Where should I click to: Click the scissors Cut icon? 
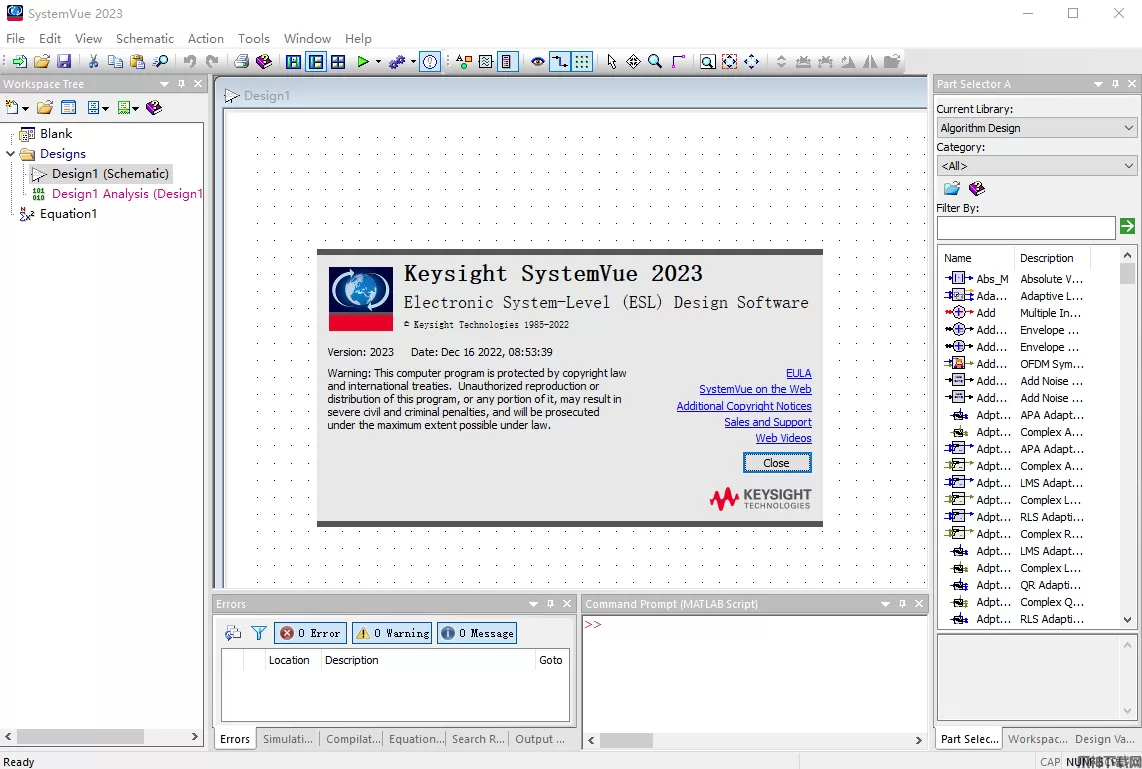tap(93, 62)
